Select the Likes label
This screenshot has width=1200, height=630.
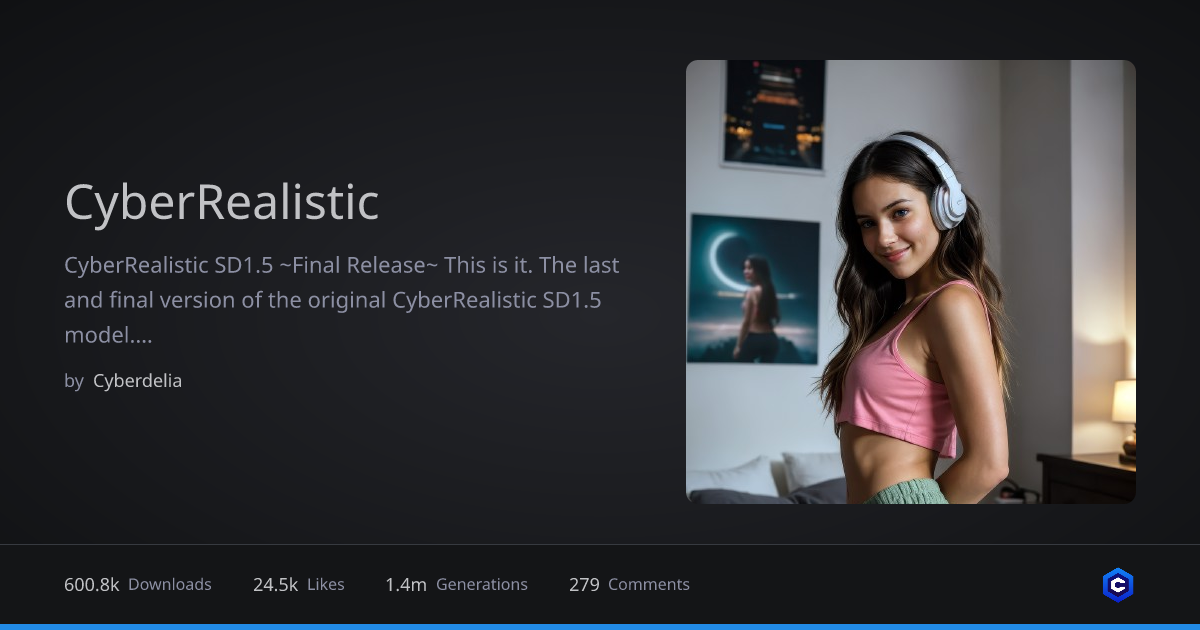coord(326,585)
